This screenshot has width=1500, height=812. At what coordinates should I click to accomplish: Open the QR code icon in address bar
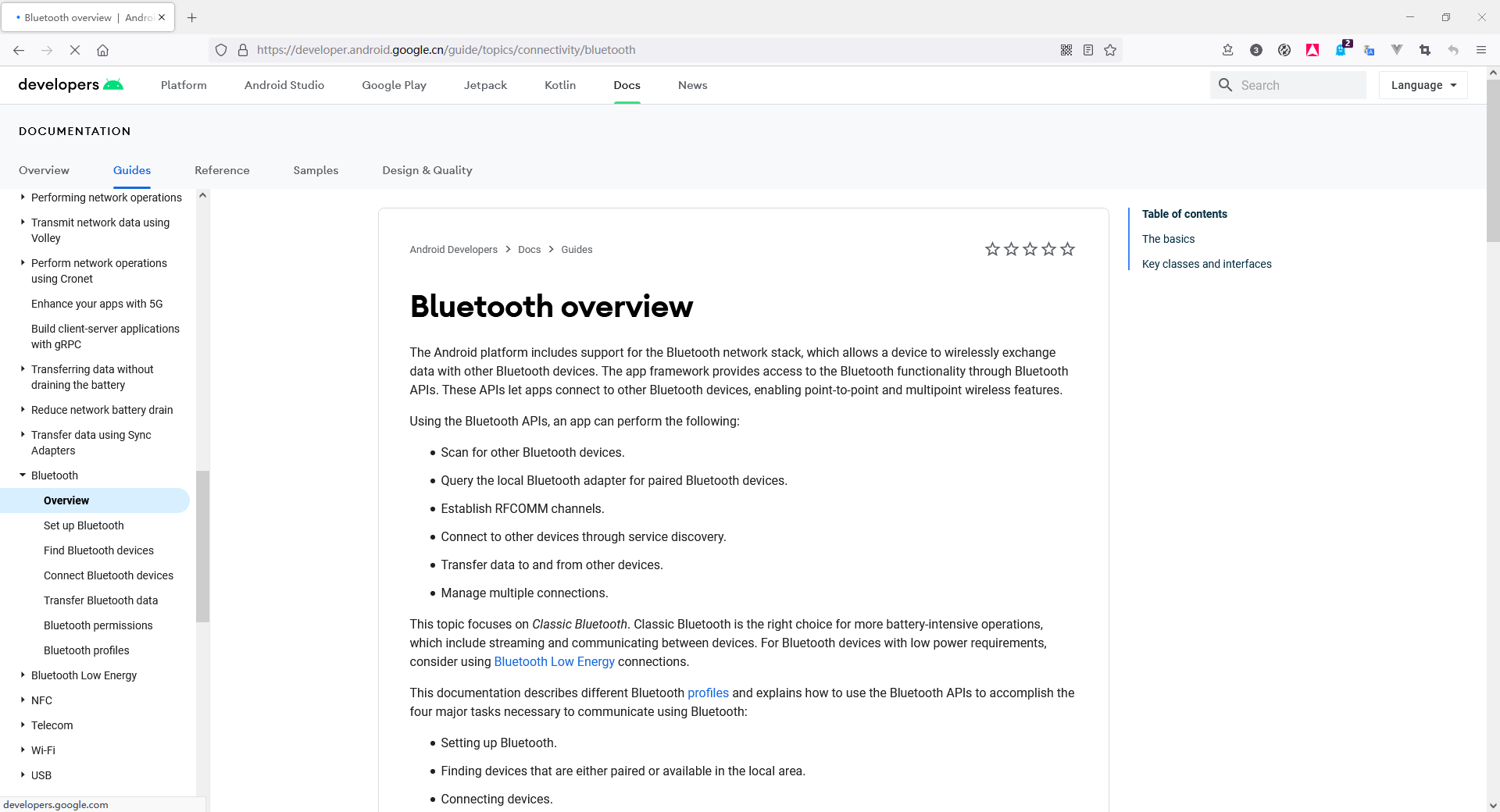click(x=1066, y=50)
